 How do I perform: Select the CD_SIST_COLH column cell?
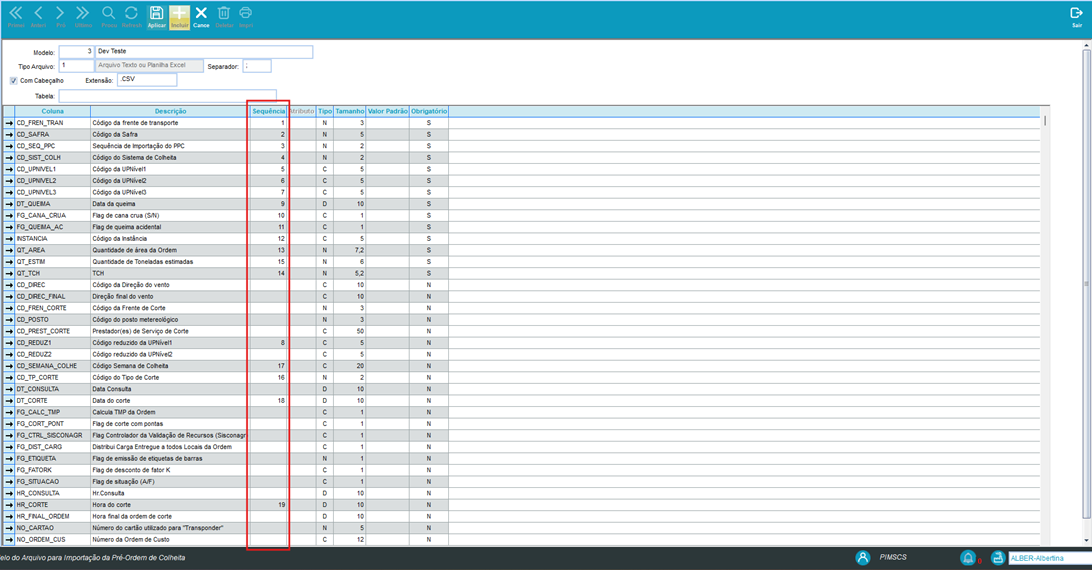tap(52, 157)
